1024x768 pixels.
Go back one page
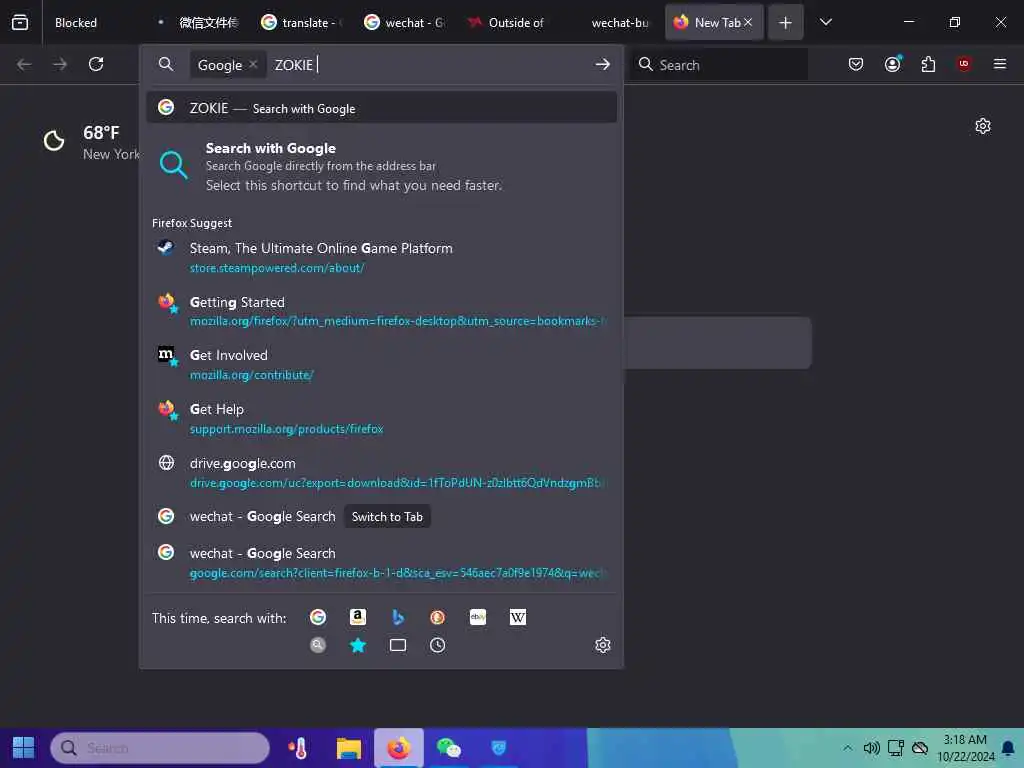(x=24, y=64)
